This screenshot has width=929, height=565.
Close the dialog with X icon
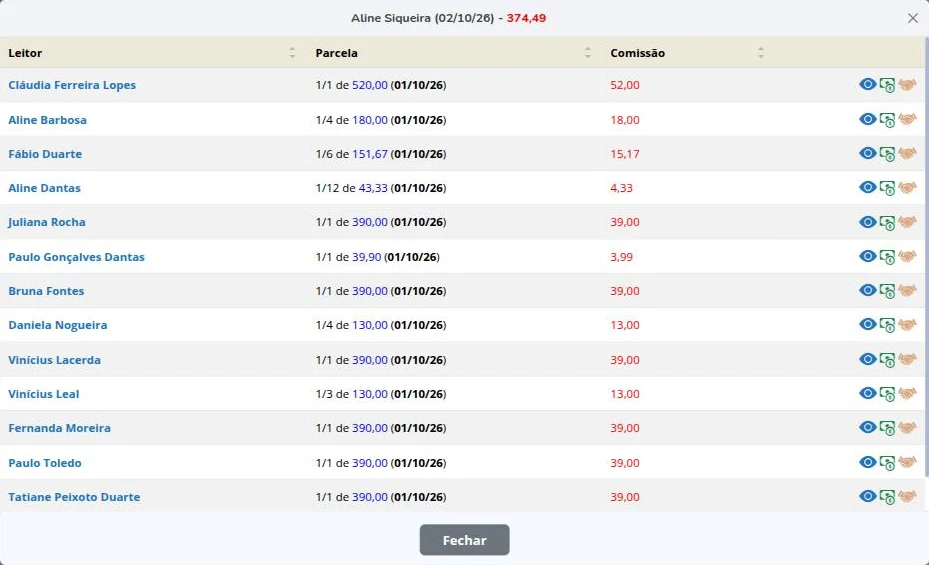click(912, 18)
